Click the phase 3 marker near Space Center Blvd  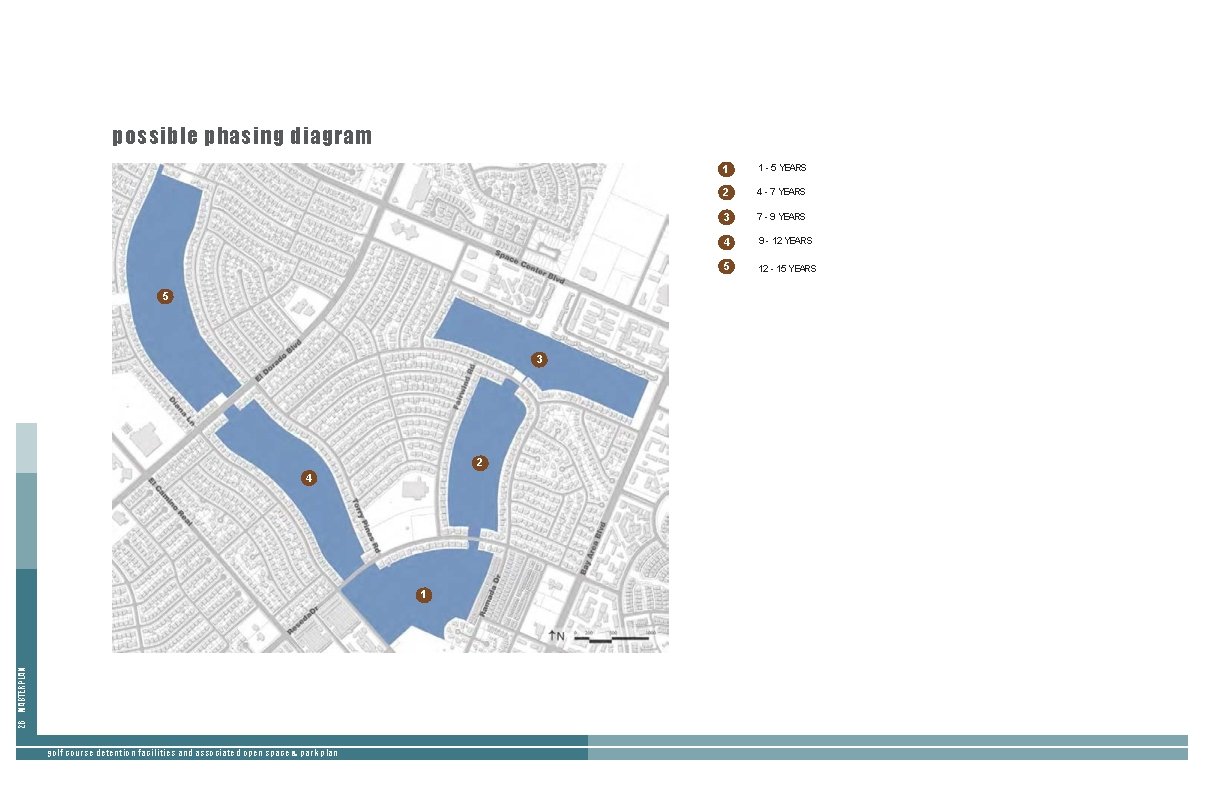(539, 358)
